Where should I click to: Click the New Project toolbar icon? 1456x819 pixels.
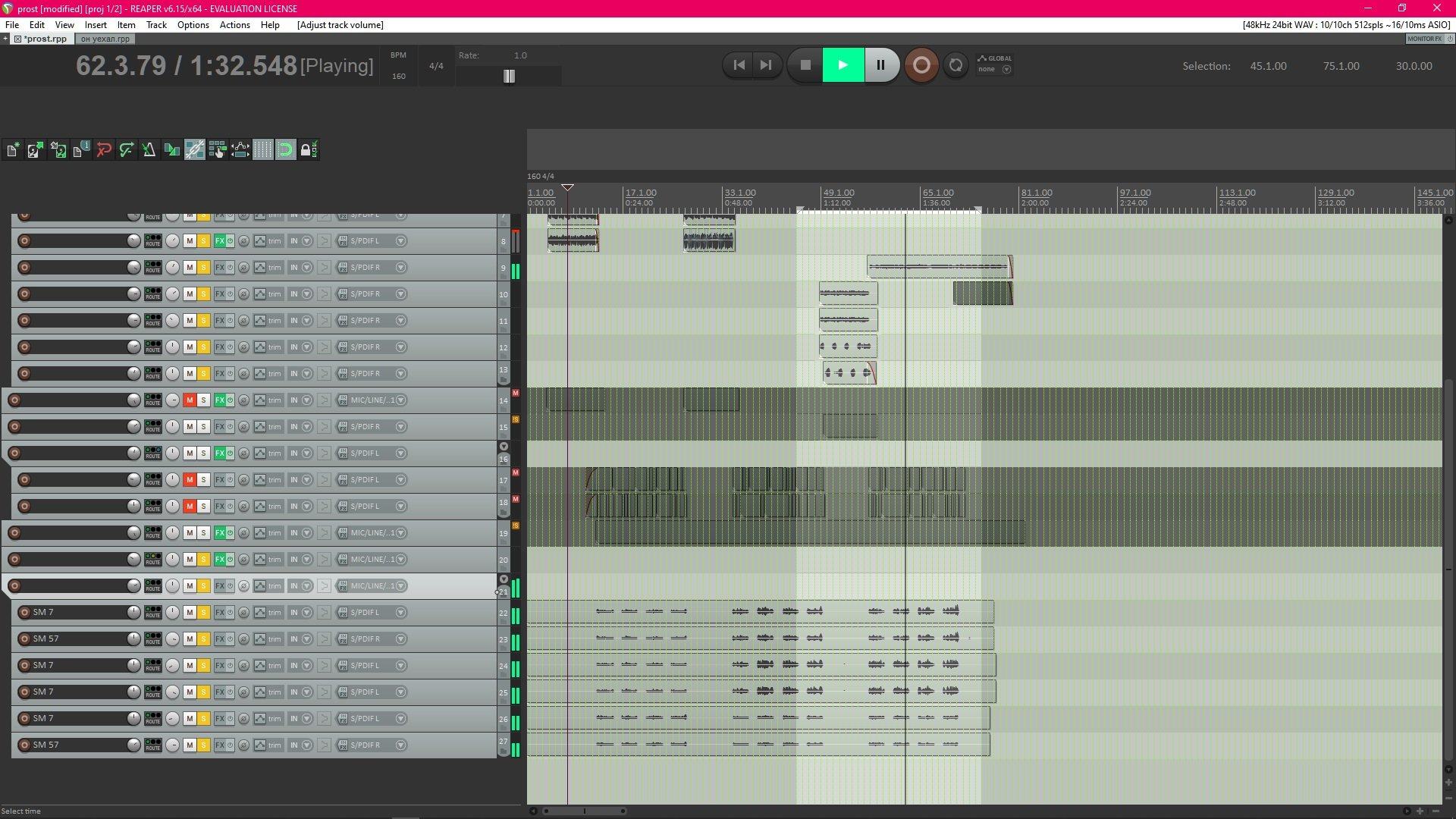(13, 150)
